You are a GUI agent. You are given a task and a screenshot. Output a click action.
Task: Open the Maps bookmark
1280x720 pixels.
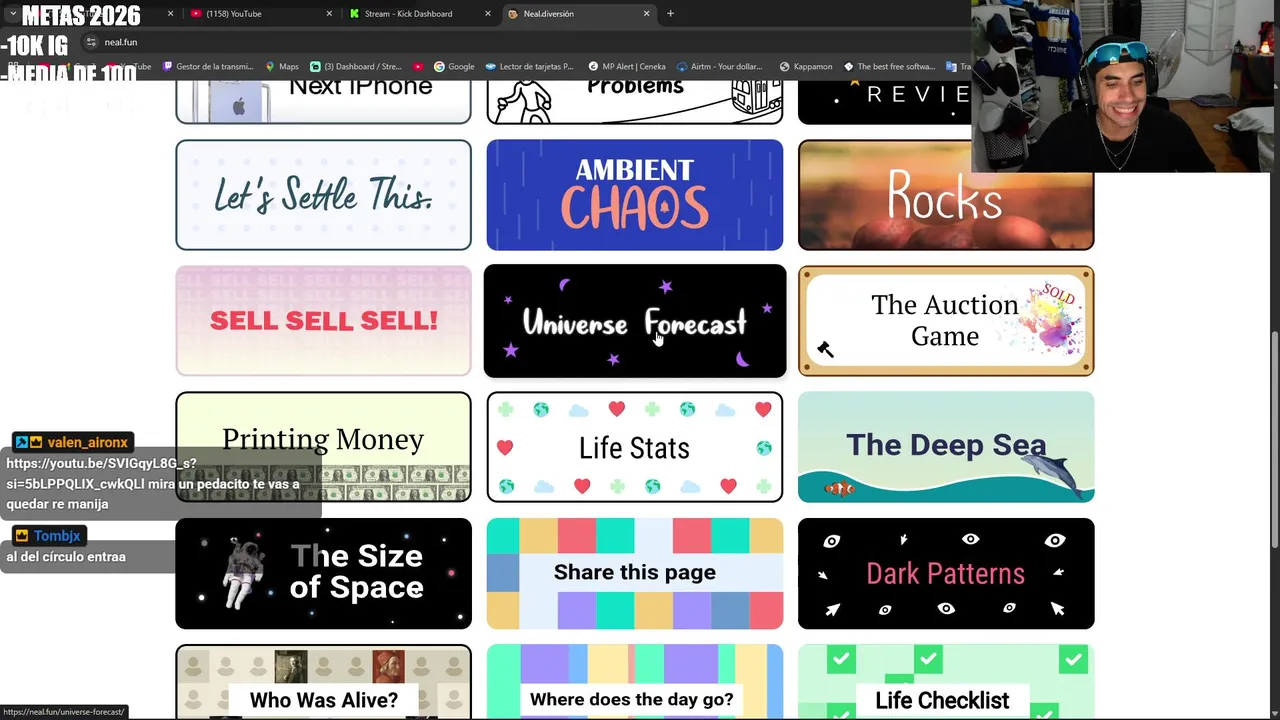click(282, 67)
